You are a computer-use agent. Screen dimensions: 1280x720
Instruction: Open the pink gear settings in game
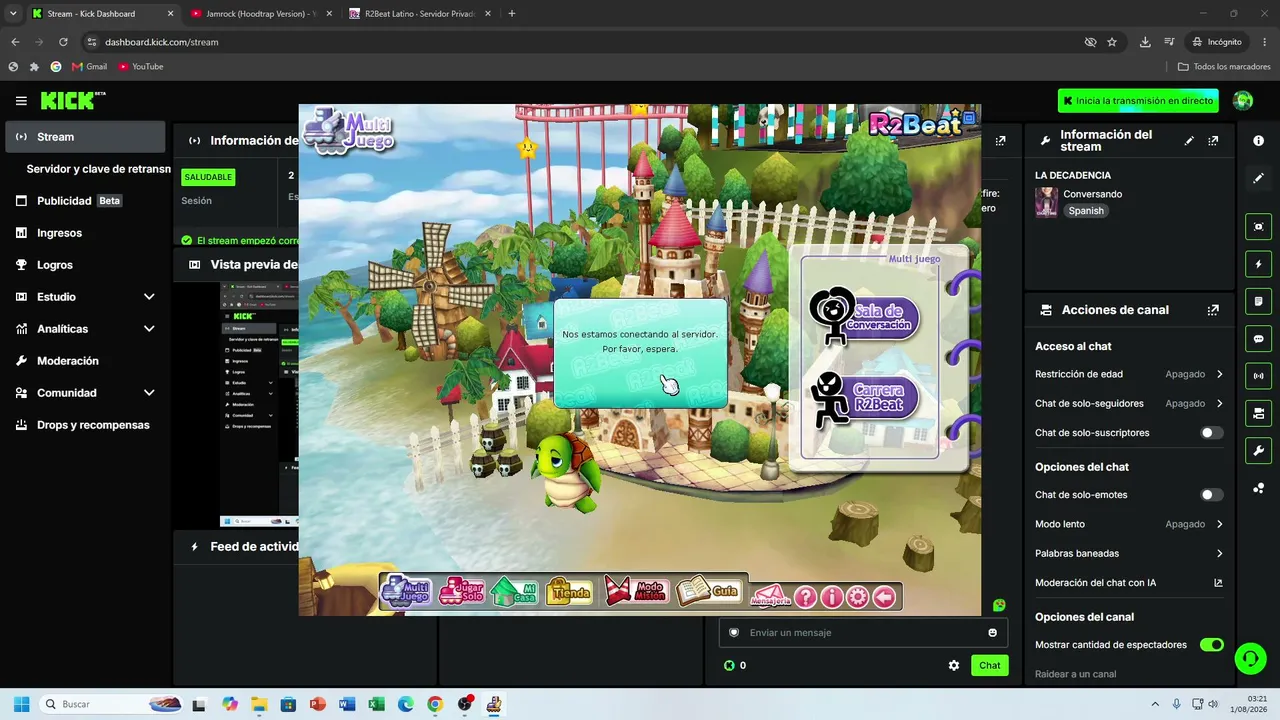click(858, 597)
